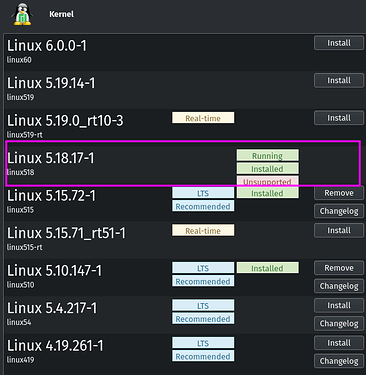Screen dimensions: 366x375
Task: Select the Linux 5.19.14-1 title
Action: pyautogui.click(x=51, y=83)
